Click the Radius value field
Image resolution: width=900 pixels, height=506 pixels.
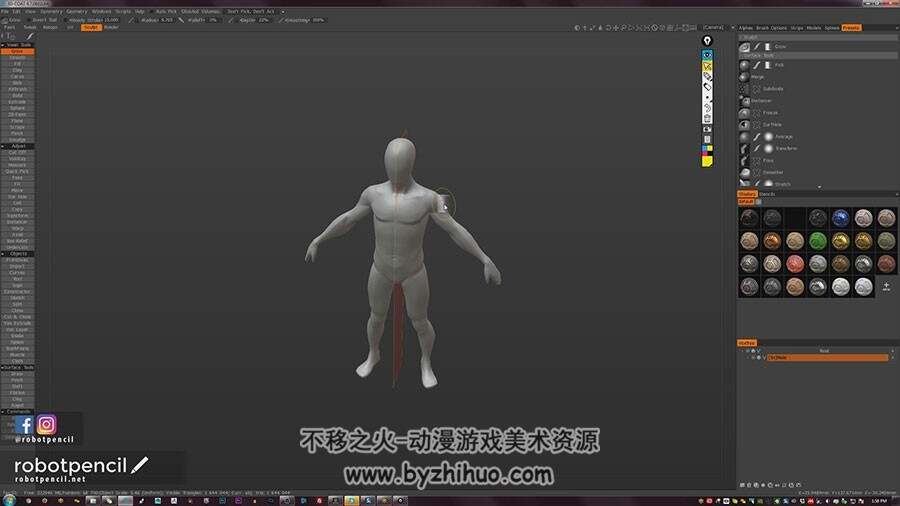click(167, 20)
